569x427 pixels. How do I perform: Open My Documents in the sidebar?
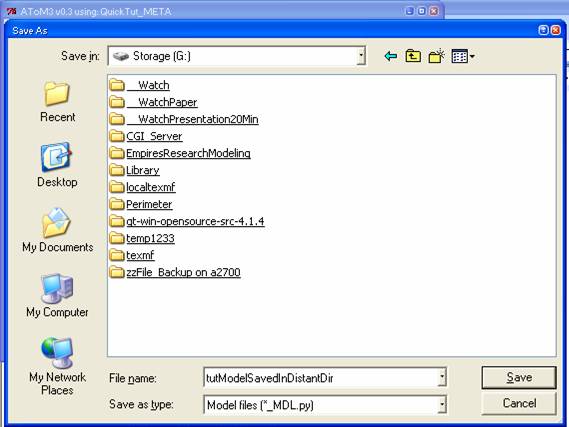[x=57, y=230]
